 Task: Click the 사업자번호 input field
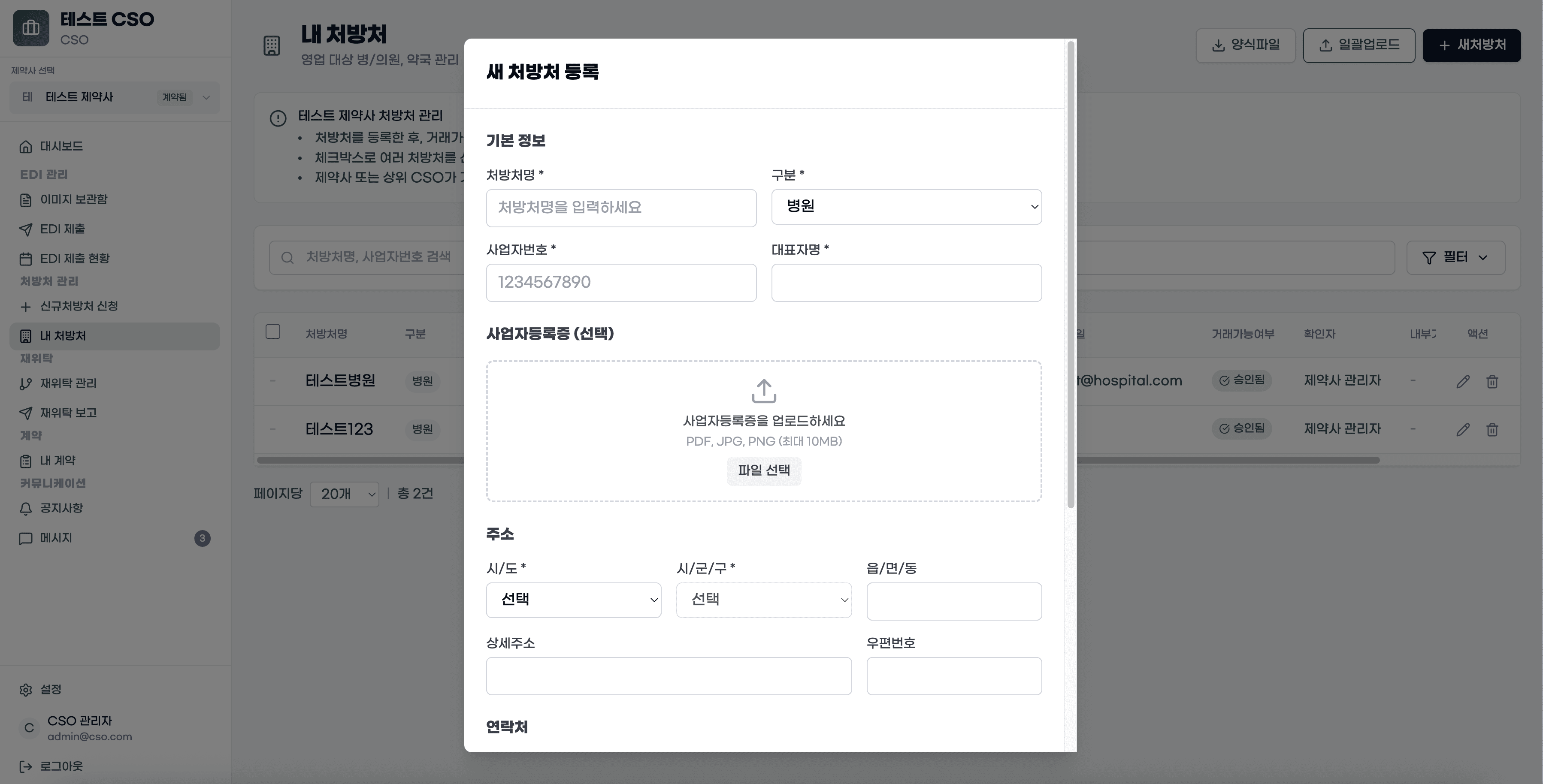(x=620, y=282)
